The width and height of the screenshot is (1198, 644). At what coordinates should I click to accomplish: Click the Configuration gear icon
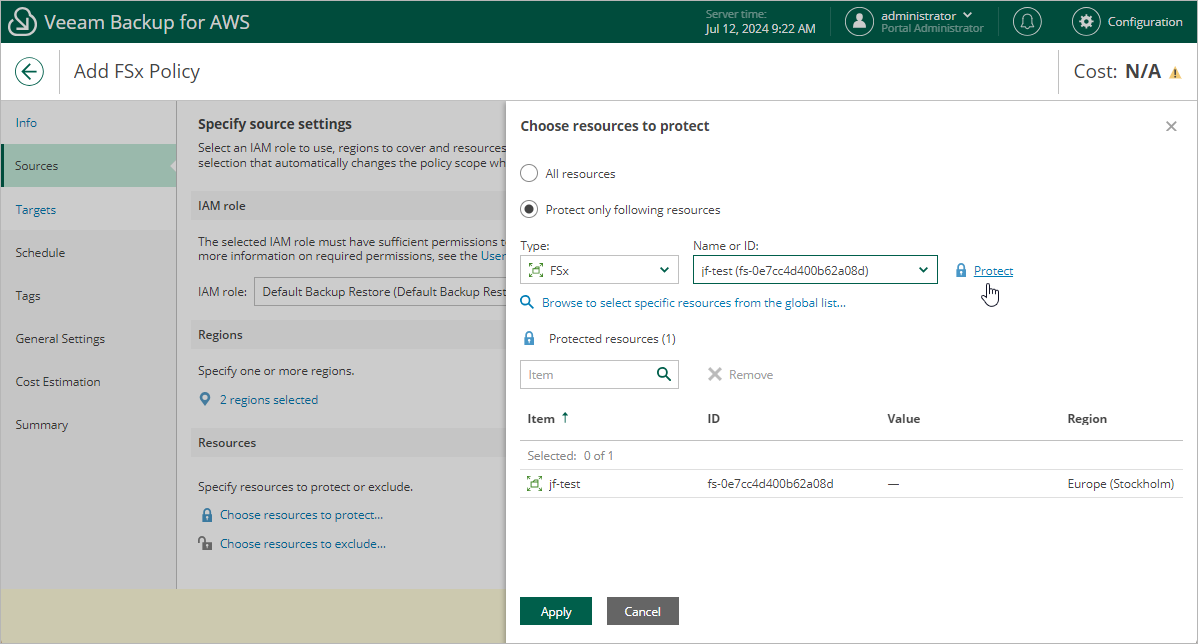(x=1086, y=21)
